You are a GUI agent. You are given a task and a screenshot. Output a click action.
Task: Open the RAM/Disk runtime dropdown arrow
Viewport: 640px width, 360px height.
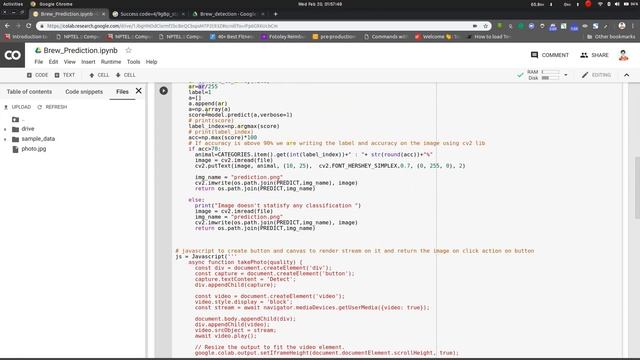tap(566, 75)
